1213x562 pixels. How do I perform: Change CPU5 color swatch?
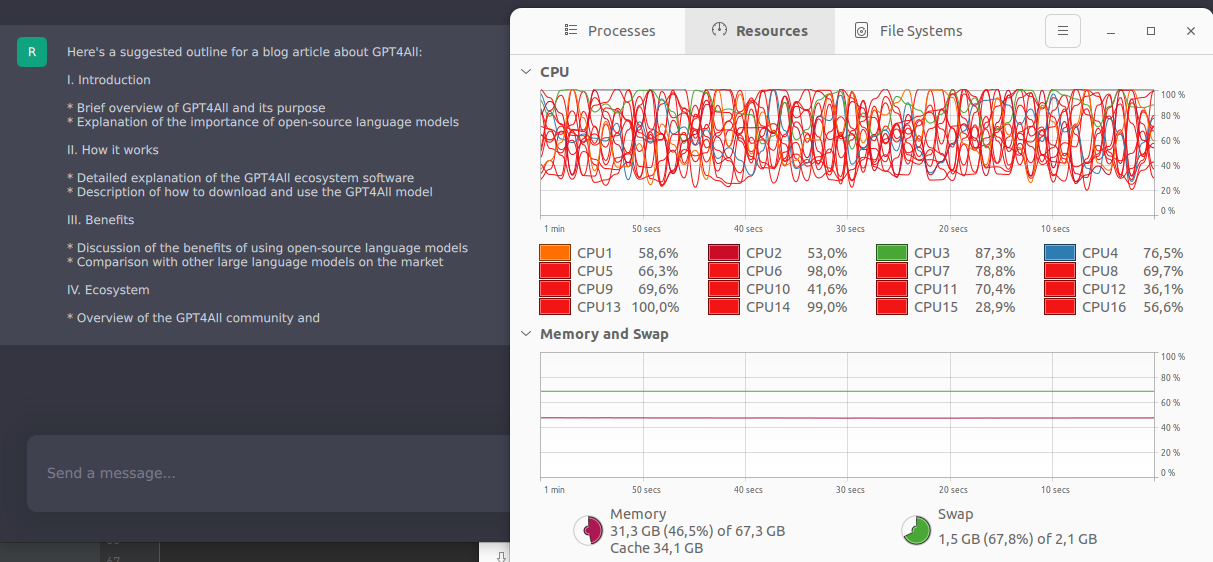coord(555,271)
